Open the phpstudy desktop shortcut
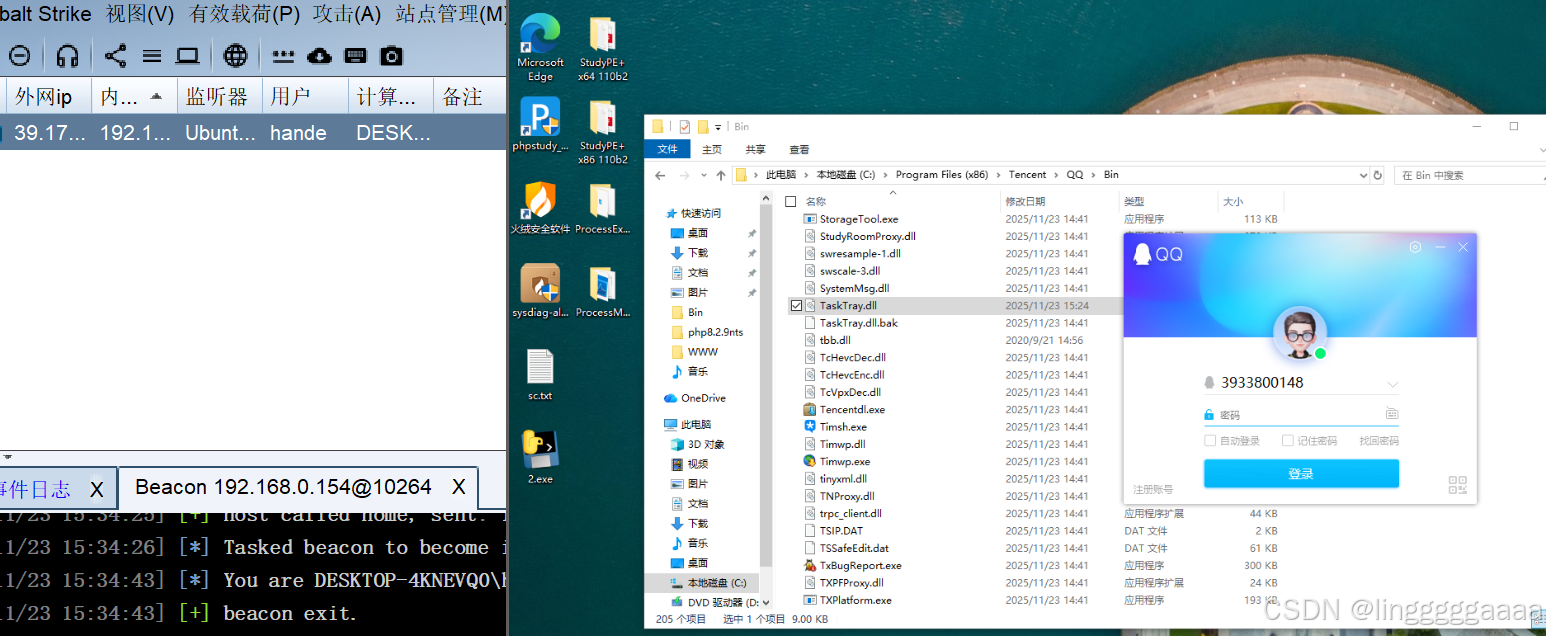This screenshot has width=1546, height=636. click(540, 125)
